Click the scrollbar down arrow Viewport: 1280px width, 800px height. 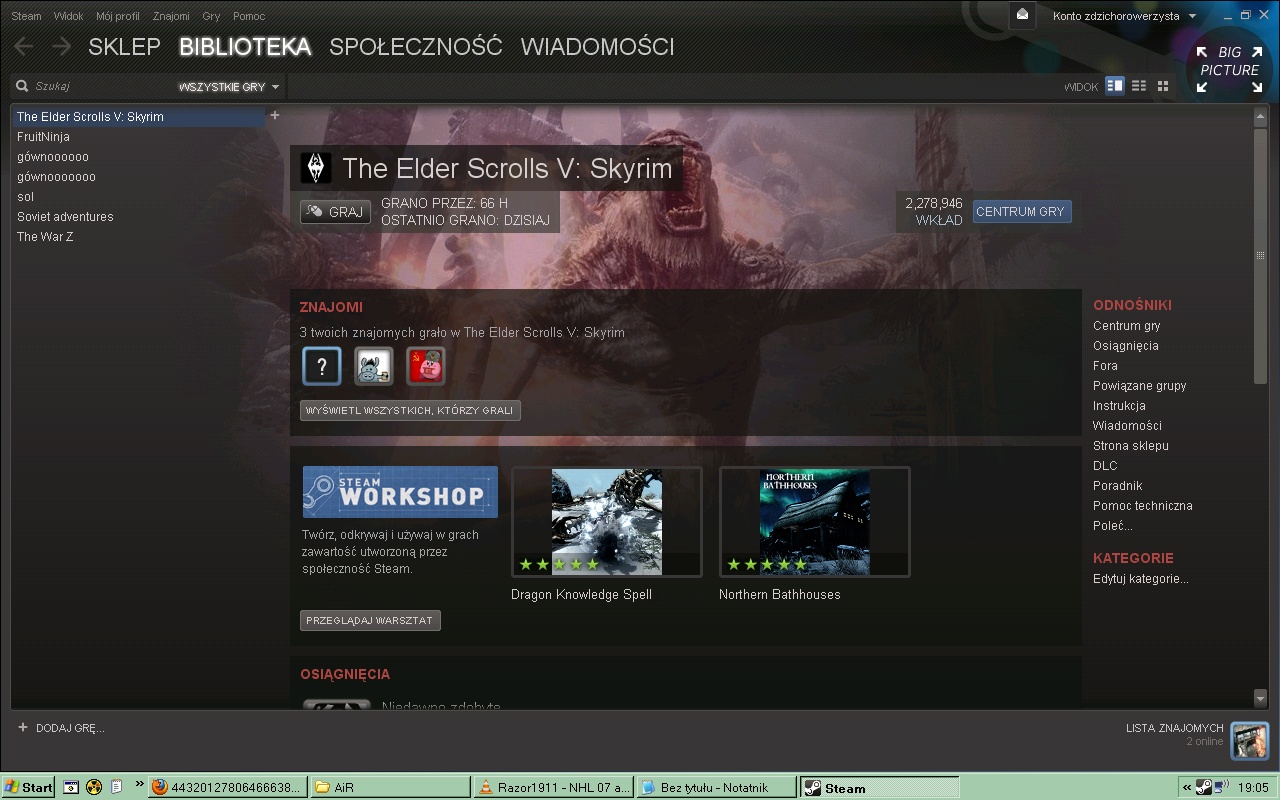point(1260,698)
